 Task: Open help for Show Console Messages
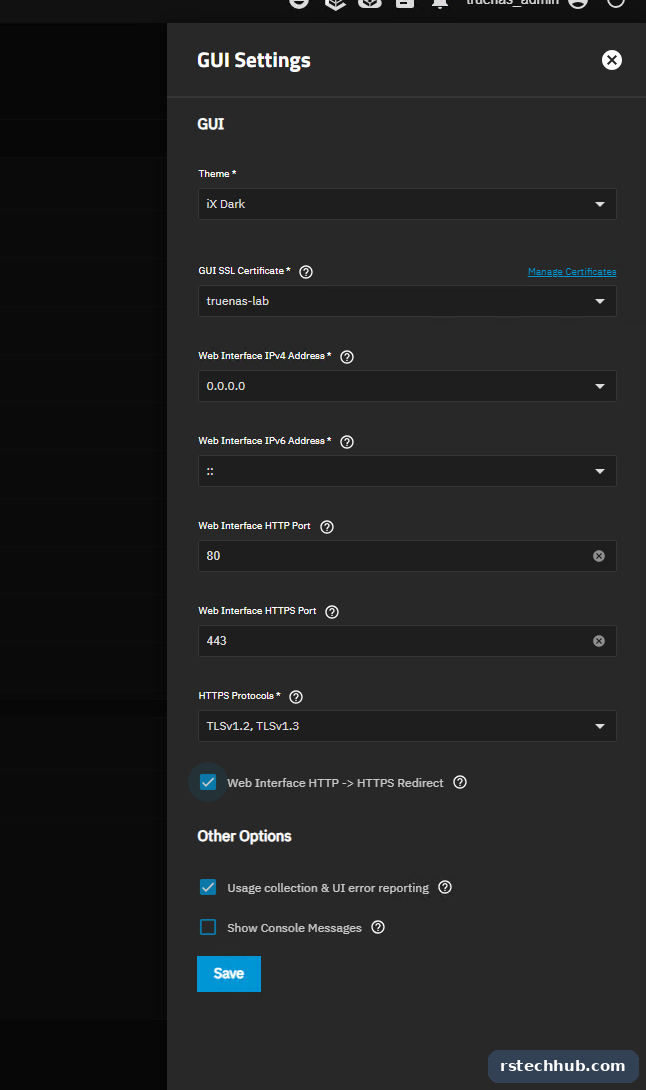coord(378,927)
